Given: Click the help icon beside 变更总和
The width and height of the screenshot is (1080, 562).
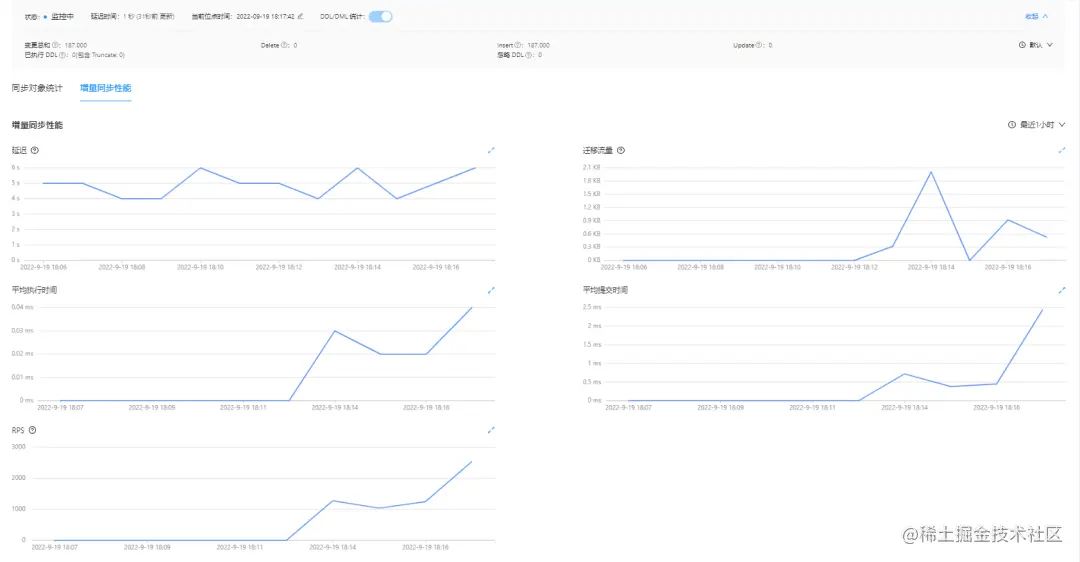Looking at the screenshot, I should pos(56,45).
